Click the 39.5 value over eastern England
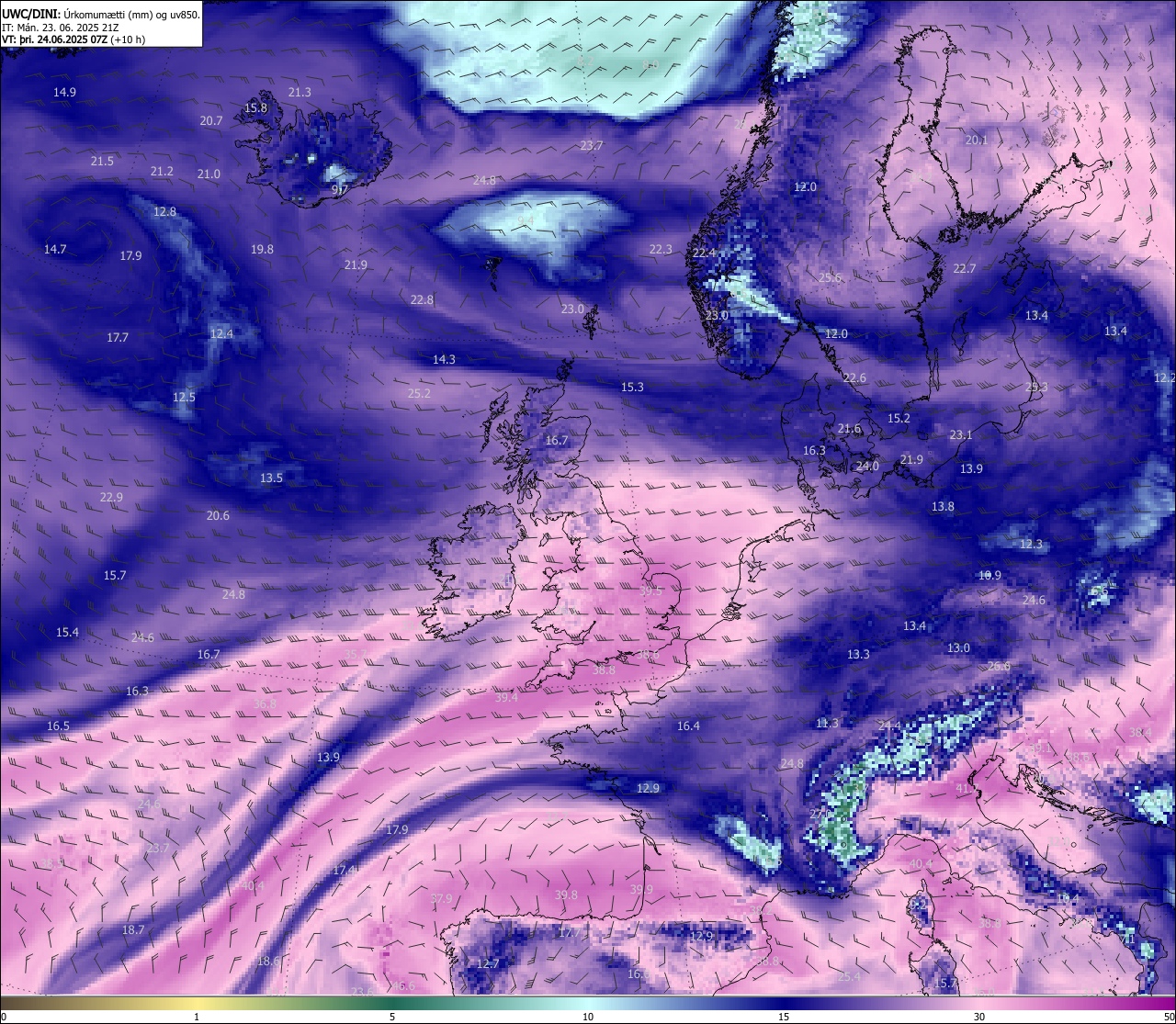This screenshot has width=1176, height=1024. [x=650, y=591]
